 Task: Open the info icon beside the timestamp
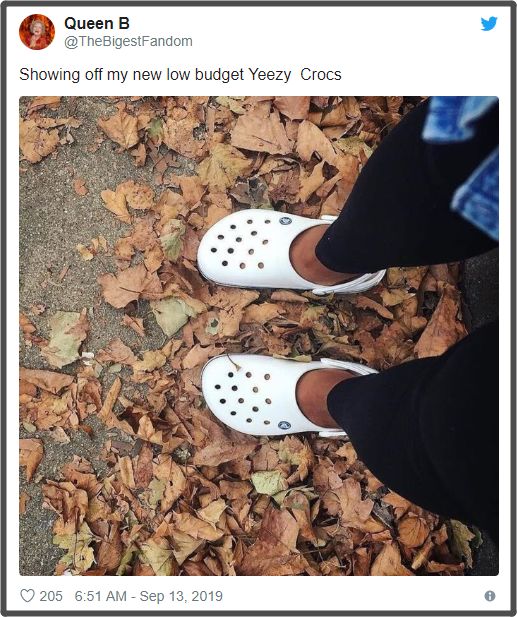tap(489, 596)
